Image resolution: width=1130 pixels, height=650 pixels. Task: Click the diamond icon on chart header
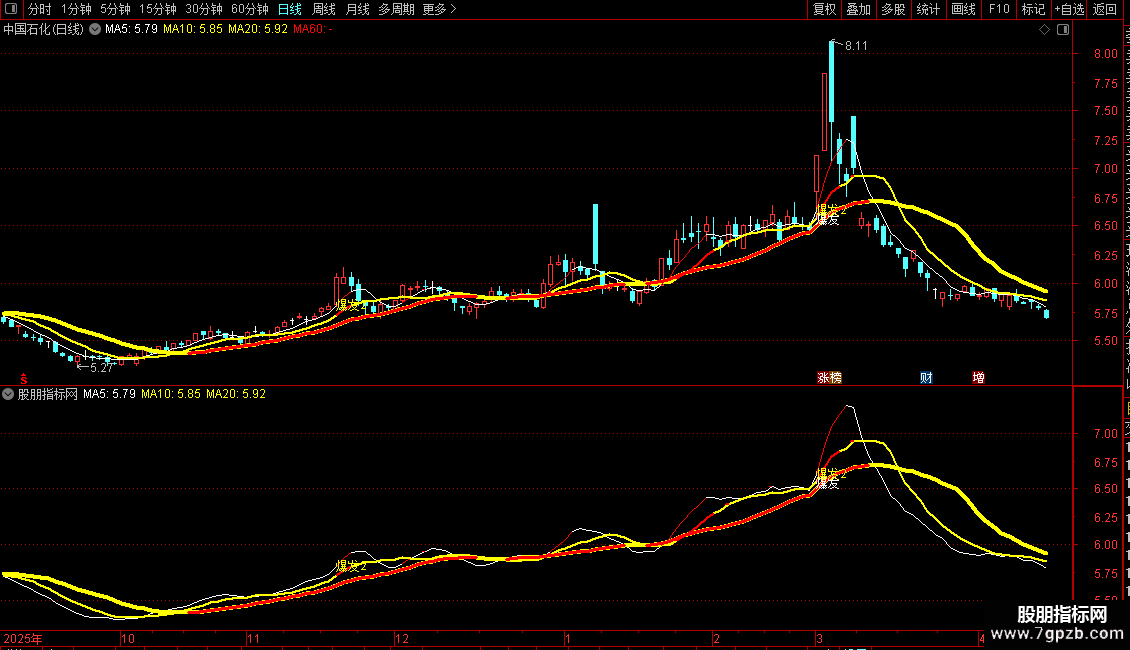tap(1044, 30)
